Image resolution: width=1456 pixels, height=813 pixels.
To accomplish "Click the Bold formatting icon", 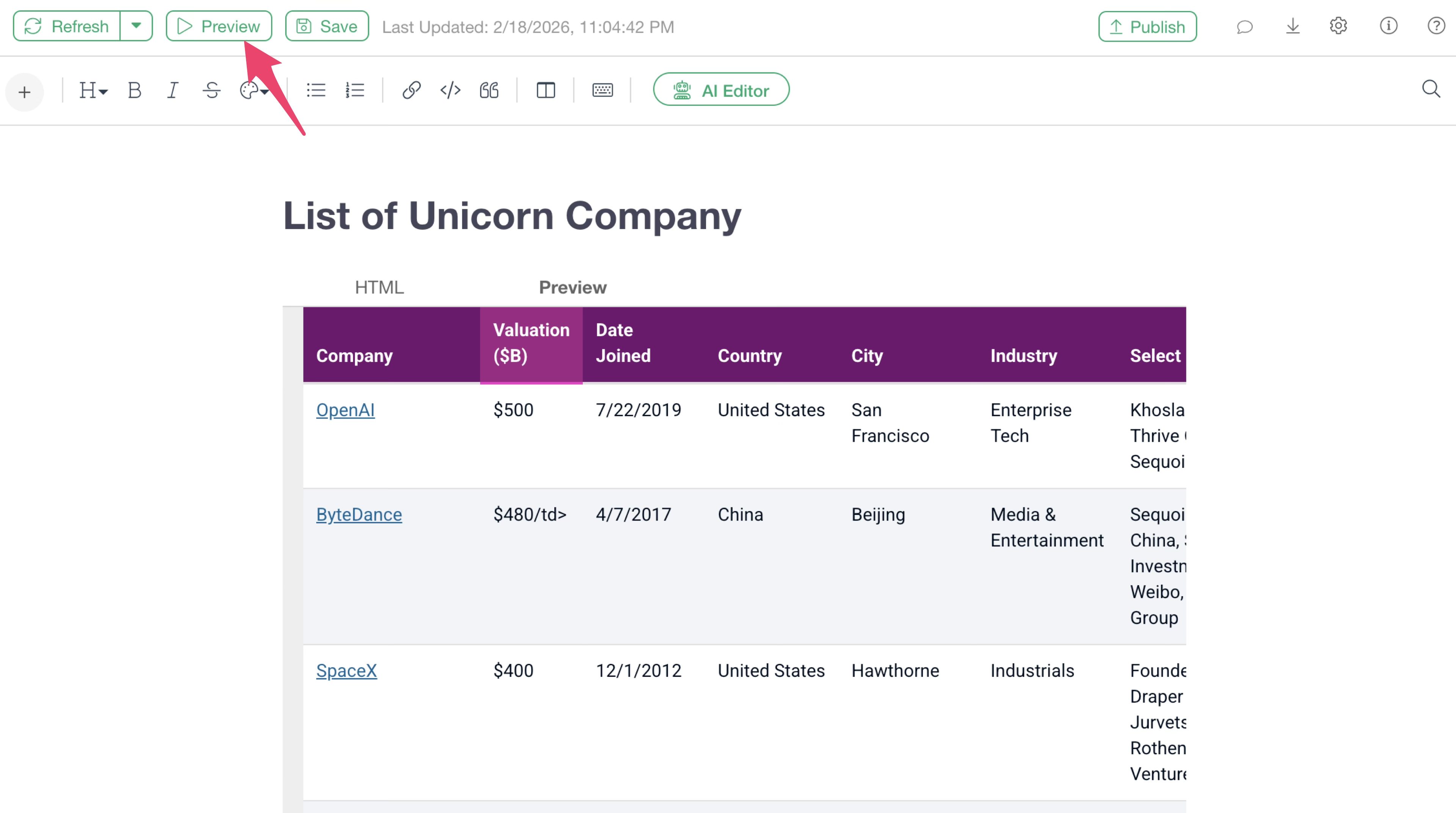I will pyautogui.click(x=134, y=91).
